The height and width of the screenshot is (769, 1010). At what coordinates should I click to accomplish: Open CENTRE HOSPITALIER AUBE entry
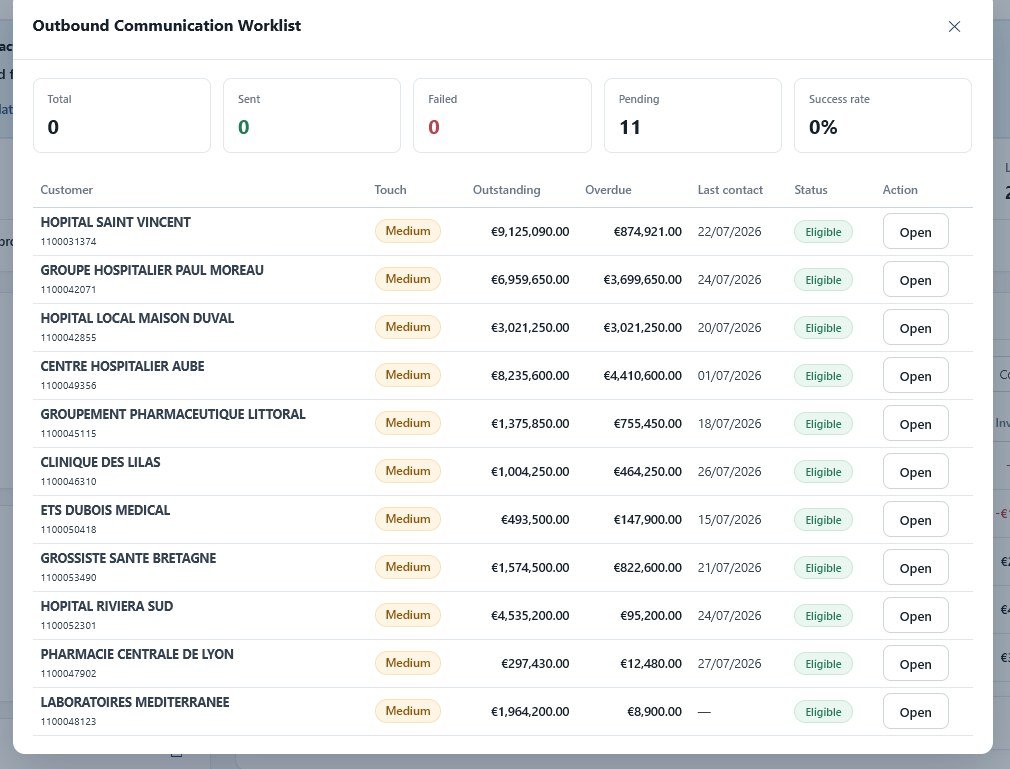[915, 375]
